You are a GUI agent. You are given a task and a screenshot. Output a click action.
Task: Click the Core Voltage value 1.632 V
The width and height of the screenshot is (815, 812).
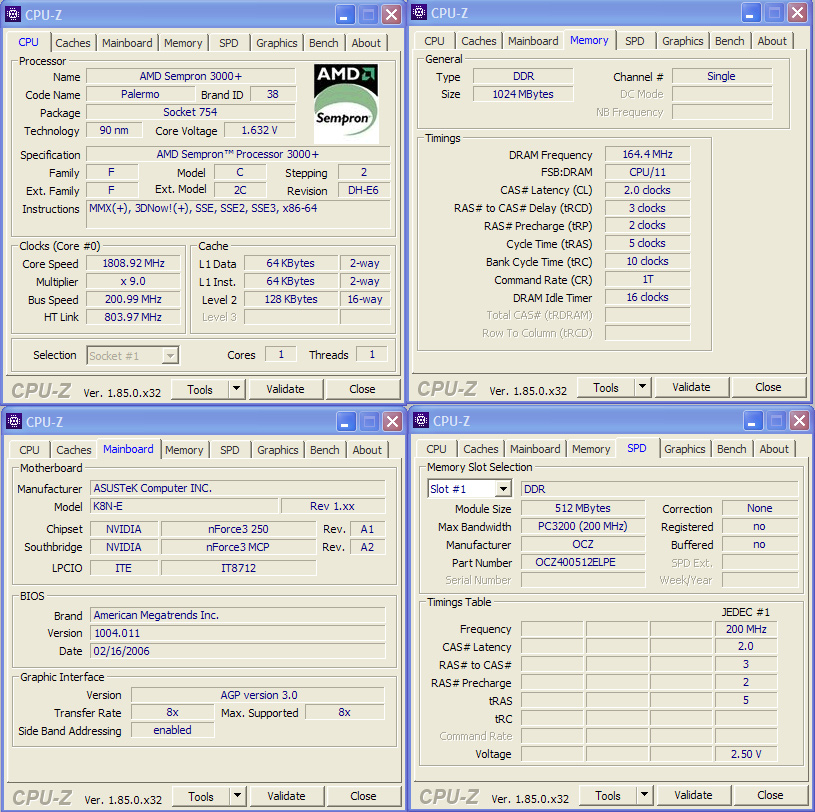(259, 130)
